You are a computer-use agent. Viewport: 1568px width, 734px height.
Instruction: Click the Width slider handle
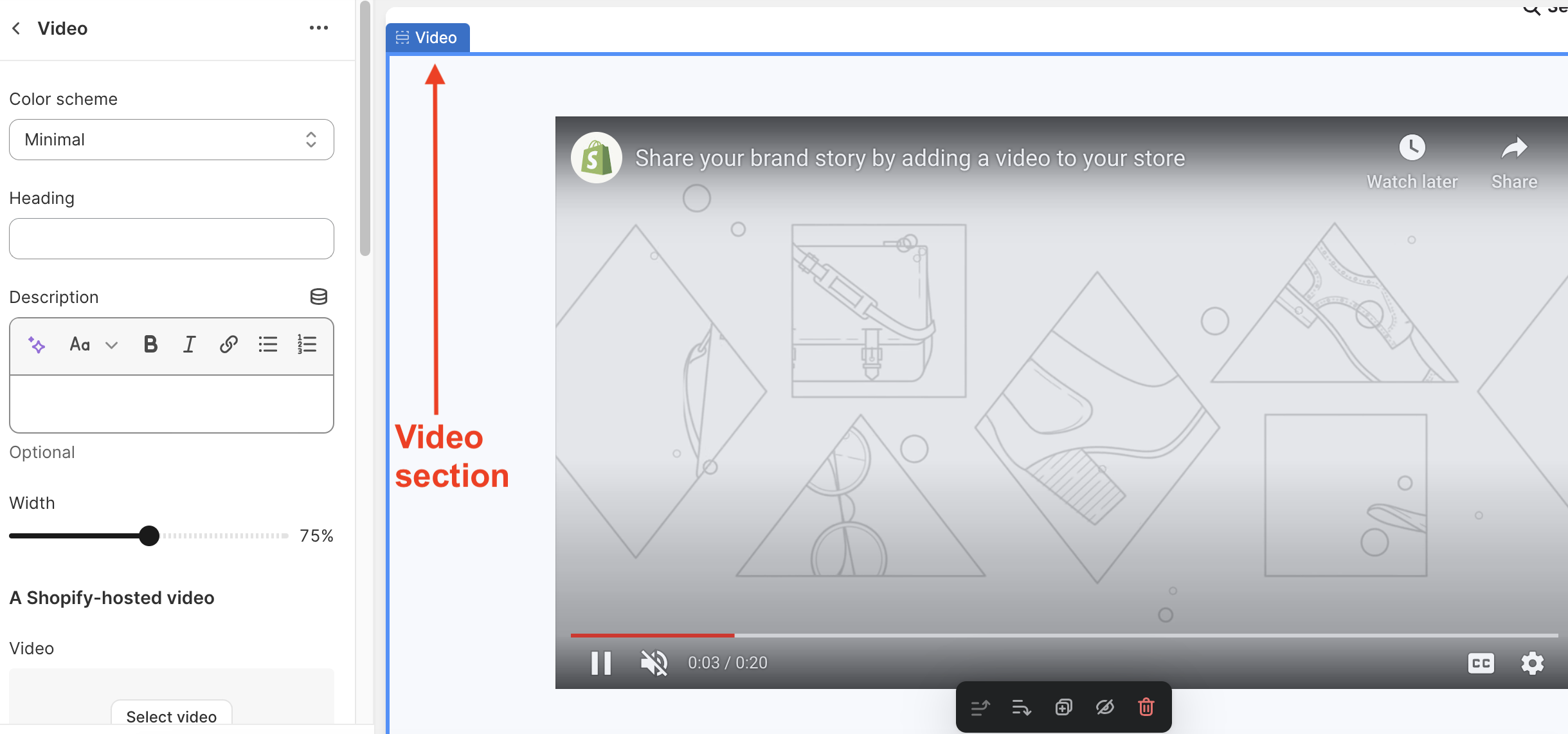(149, 536)
